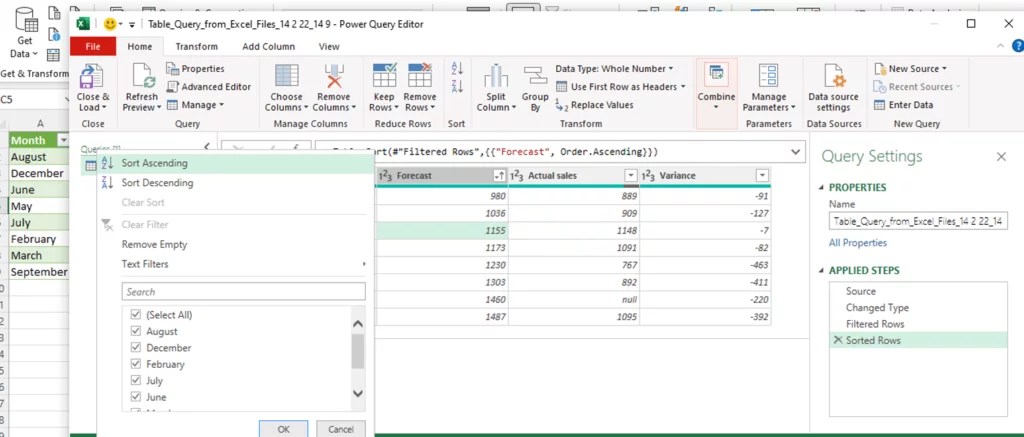Uncheck the February filter checkbox
The height and width of the screenshot is (437, 1024).
(x=136, y=364)
